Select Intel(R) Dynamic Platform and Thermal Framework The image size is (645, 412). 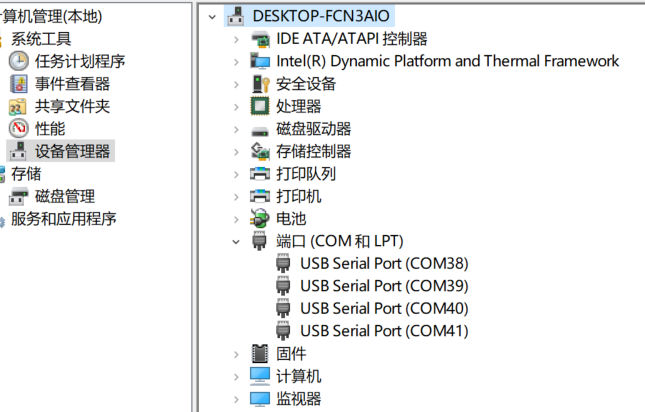pos(448,61)
